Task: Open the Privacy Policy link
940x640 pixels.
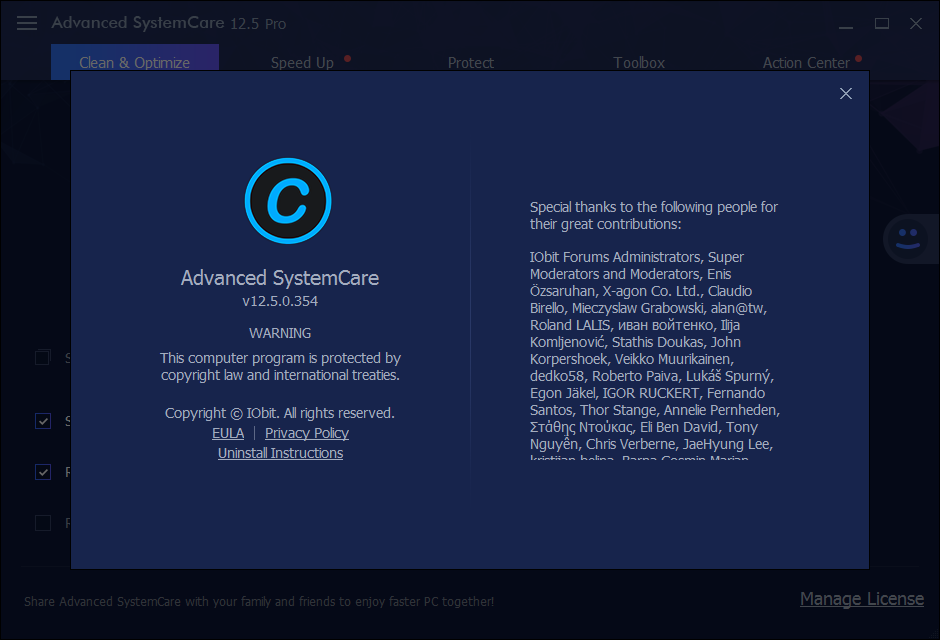Action: tap(307, 433)
